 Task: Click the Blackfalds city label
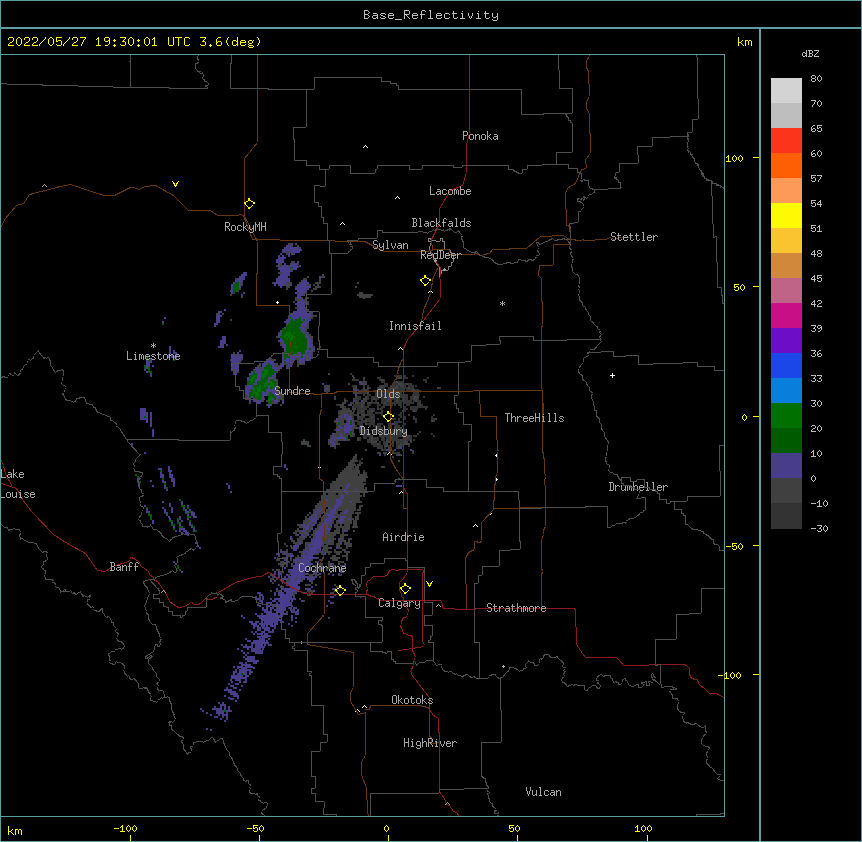pos(441,223)
